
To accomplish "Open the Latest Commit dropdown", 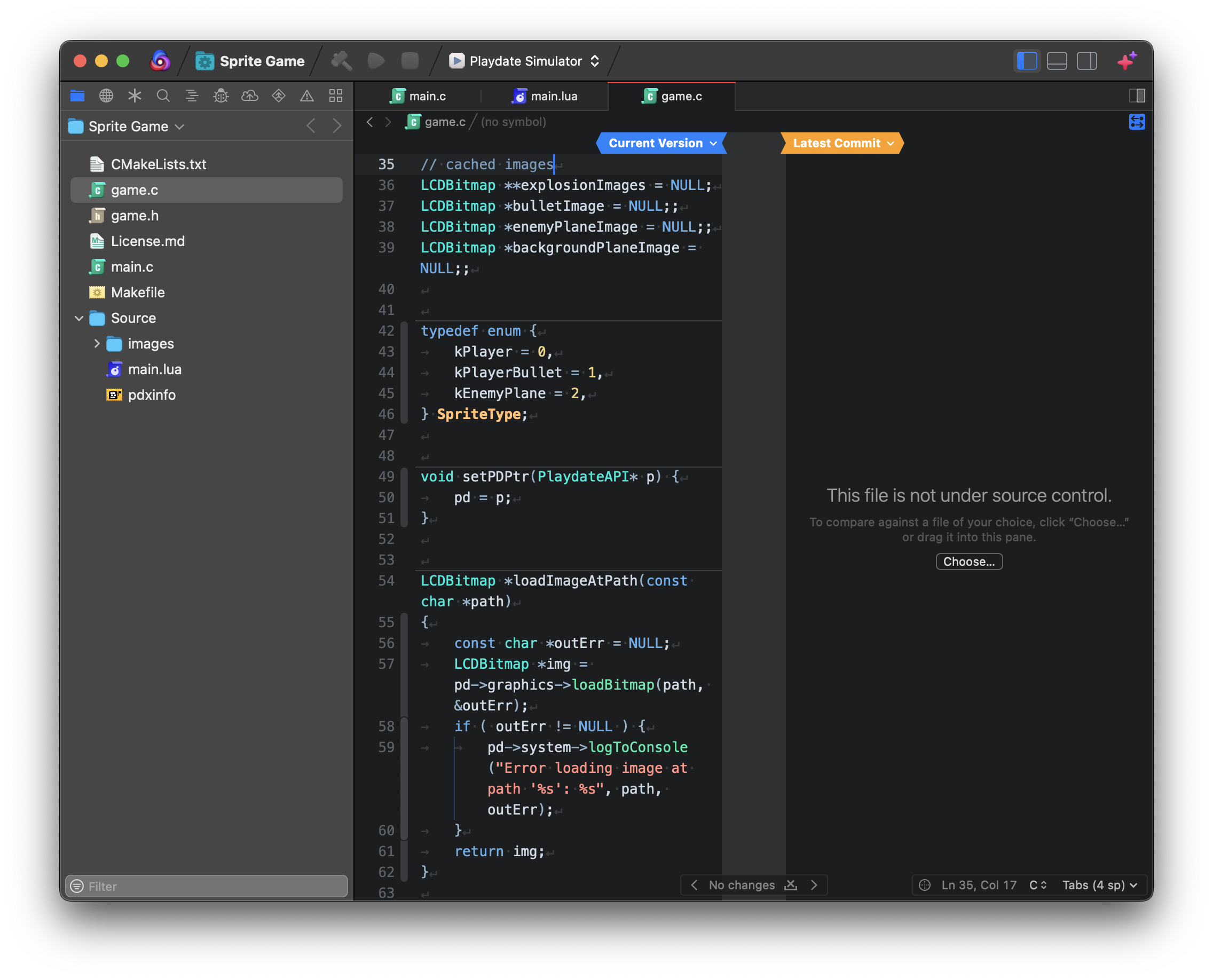I will pyautogui.click(x=842, y=144).
